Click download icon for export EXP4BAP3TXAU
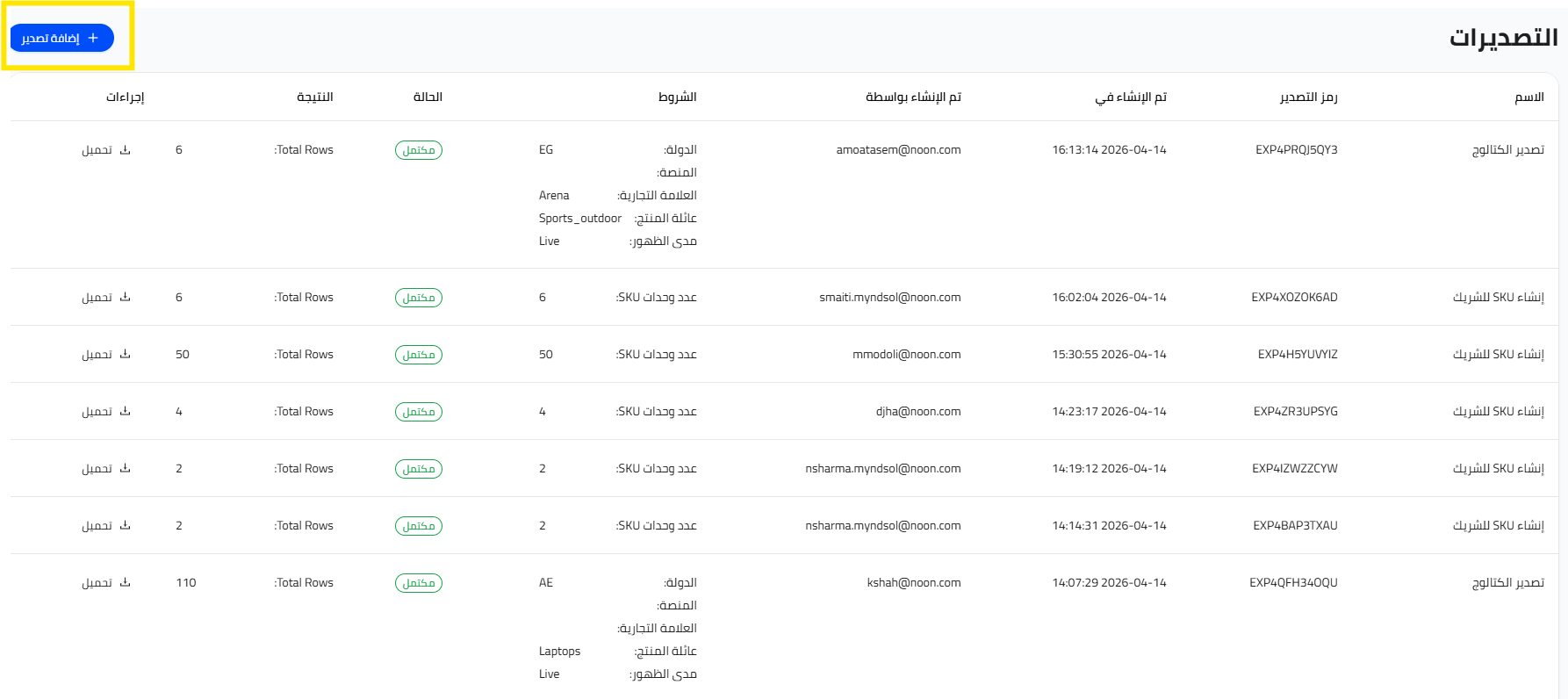Viewport: 1568px width, 699px height. coord(125,526)
